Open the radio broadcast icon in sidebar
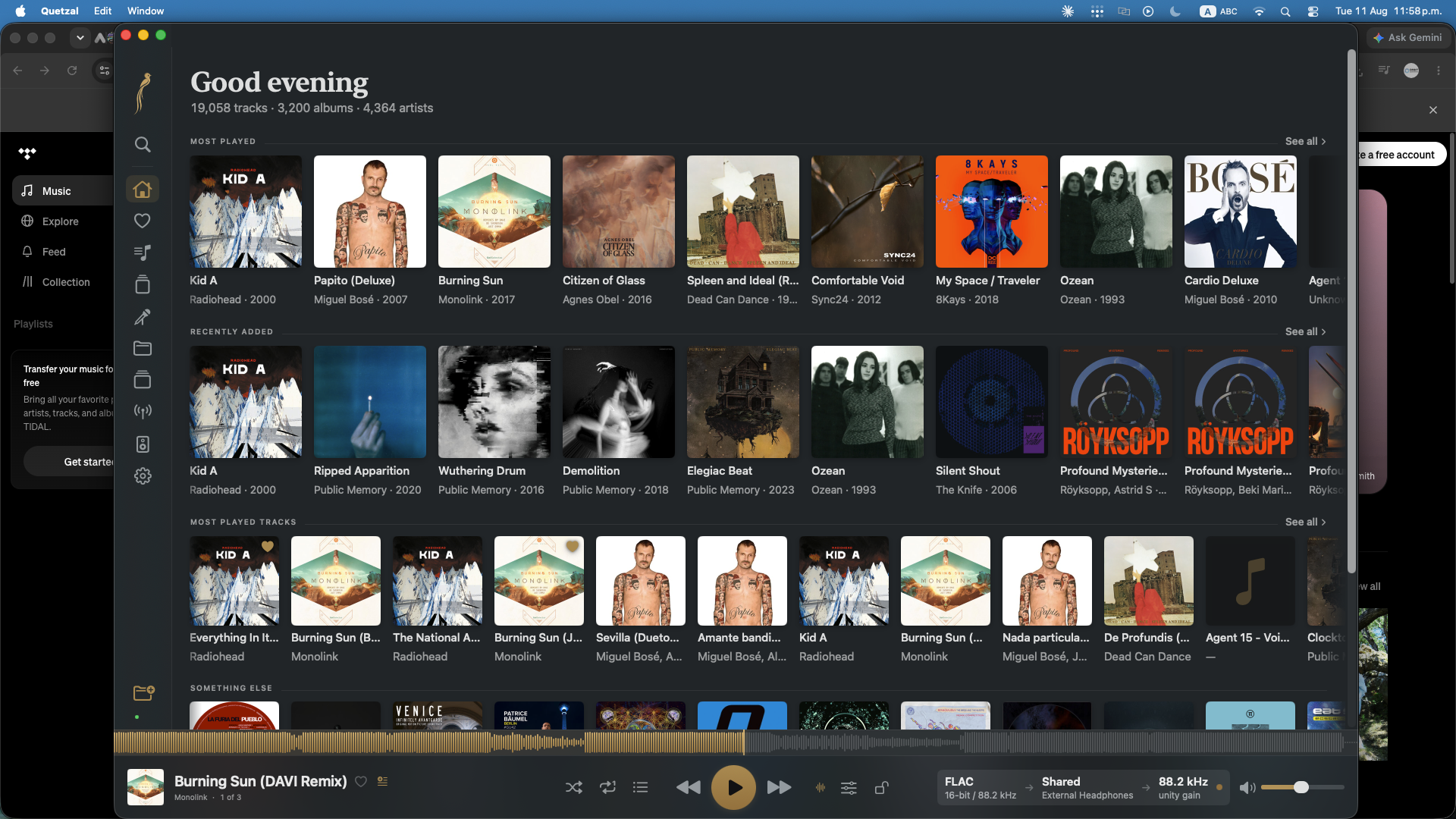 (143, 412)
